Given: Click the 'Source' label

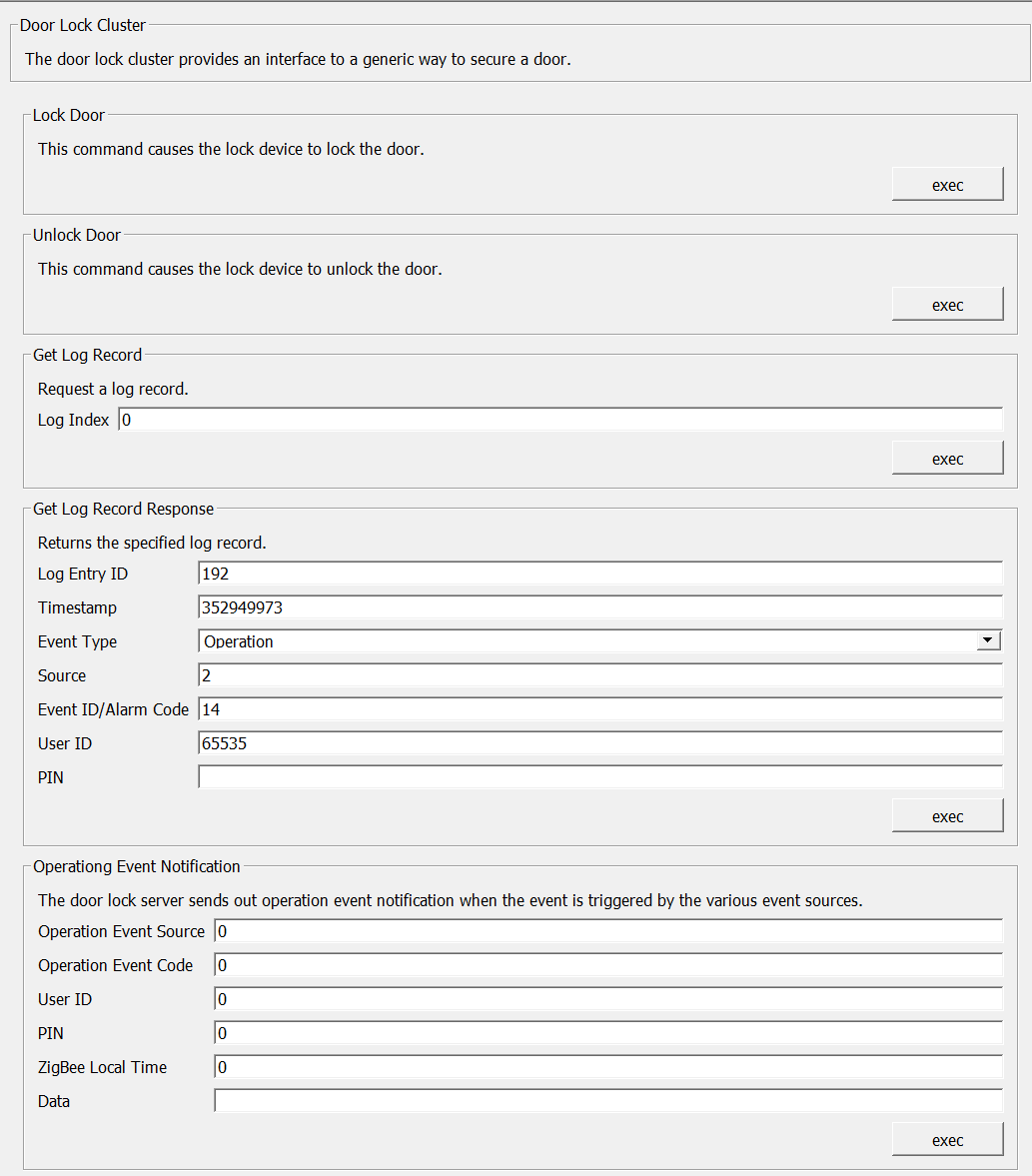Looking at the screenshot, I should tap(62, 675).
